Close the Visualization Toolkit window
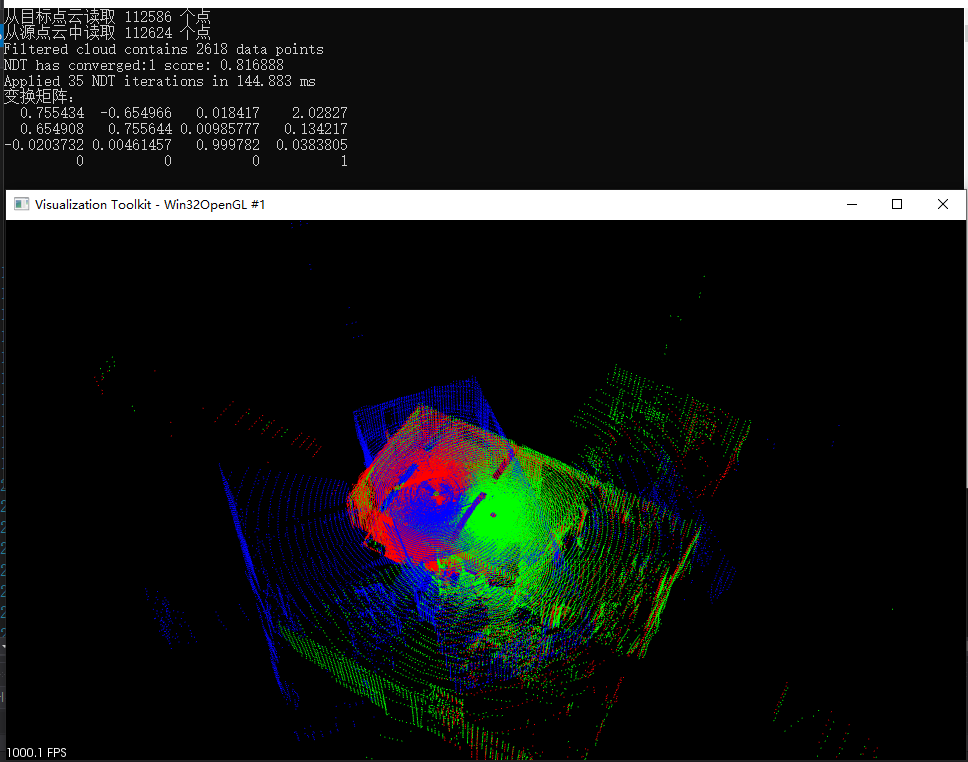Viewport: 968px width, 762px height. pos(943,204)
